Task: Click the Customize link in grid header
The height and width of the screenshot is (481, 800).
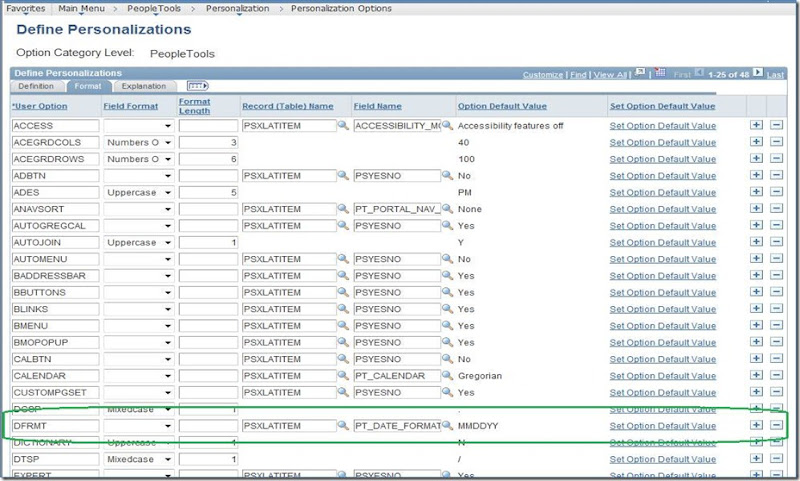Action: tap(542, 75)
